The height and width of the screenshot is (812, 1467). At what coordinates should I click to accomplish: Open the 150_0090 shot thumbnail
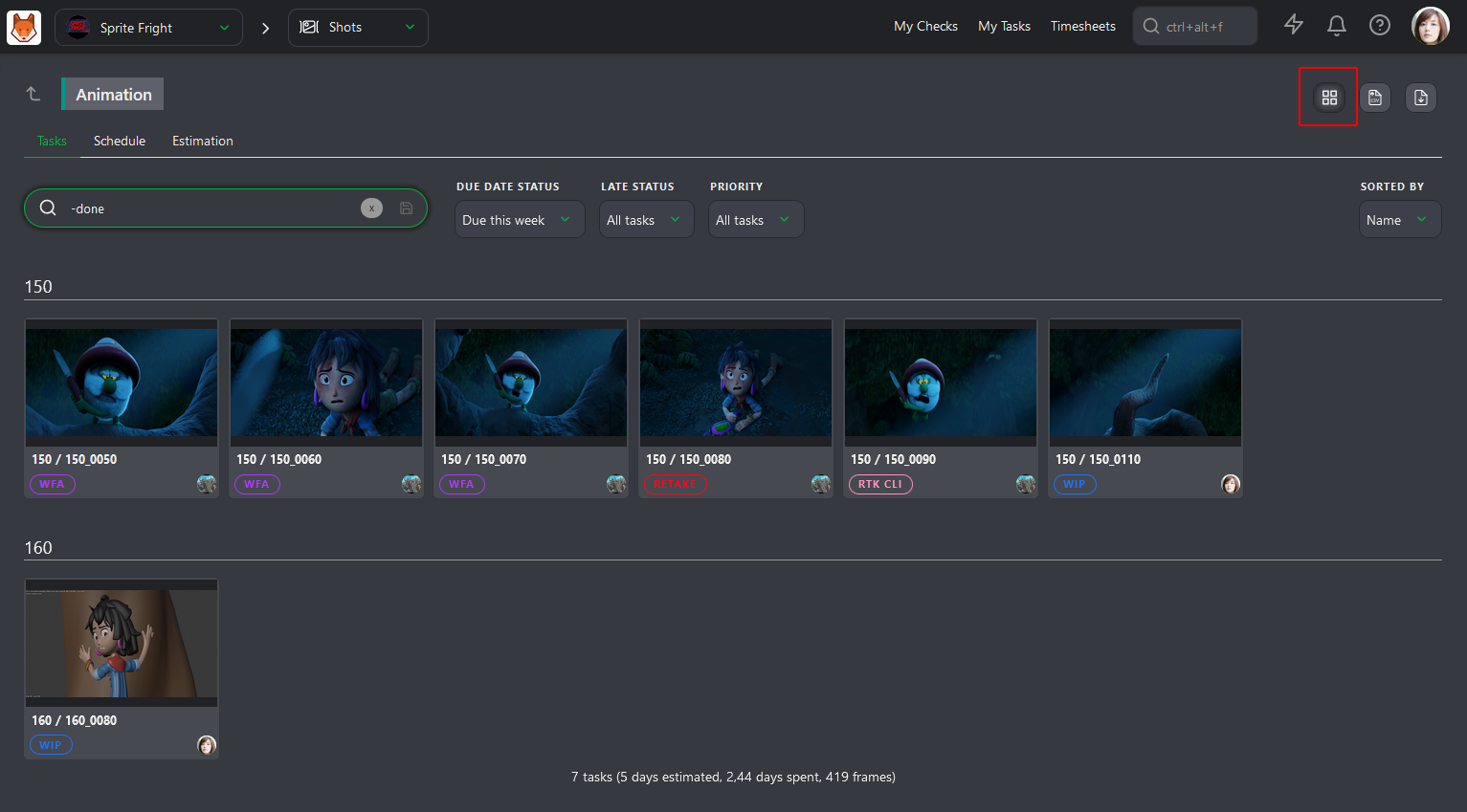tap(941, 383)
